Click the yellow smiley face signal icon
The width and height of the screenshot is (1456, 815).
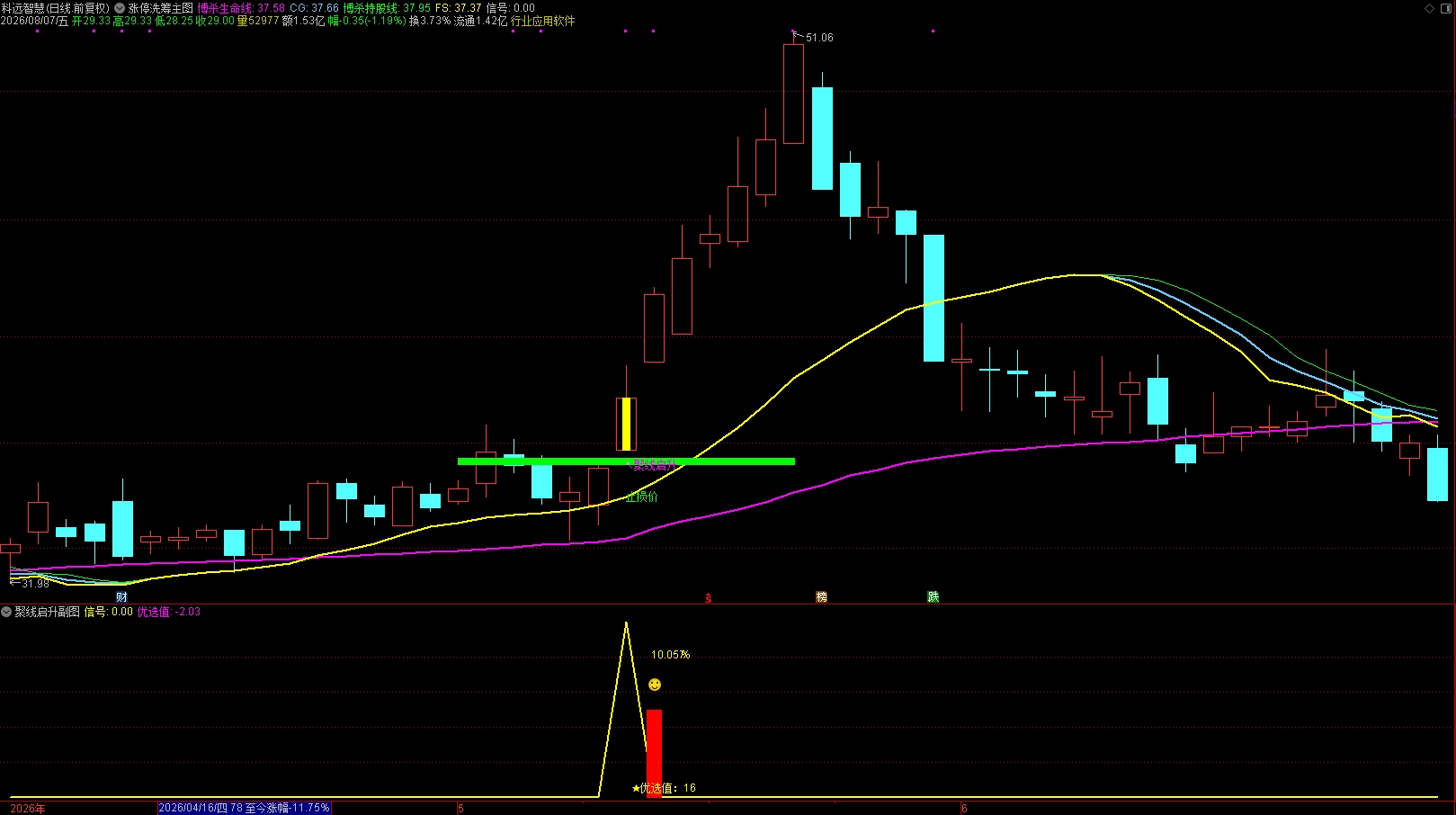coord(655,685)
